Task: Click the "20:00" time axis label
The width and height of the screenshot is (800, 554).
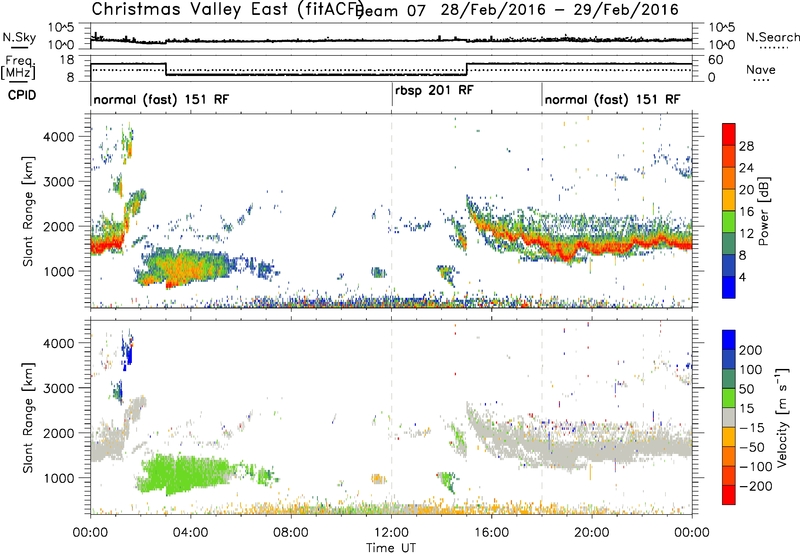Action: tap(591, 533)
